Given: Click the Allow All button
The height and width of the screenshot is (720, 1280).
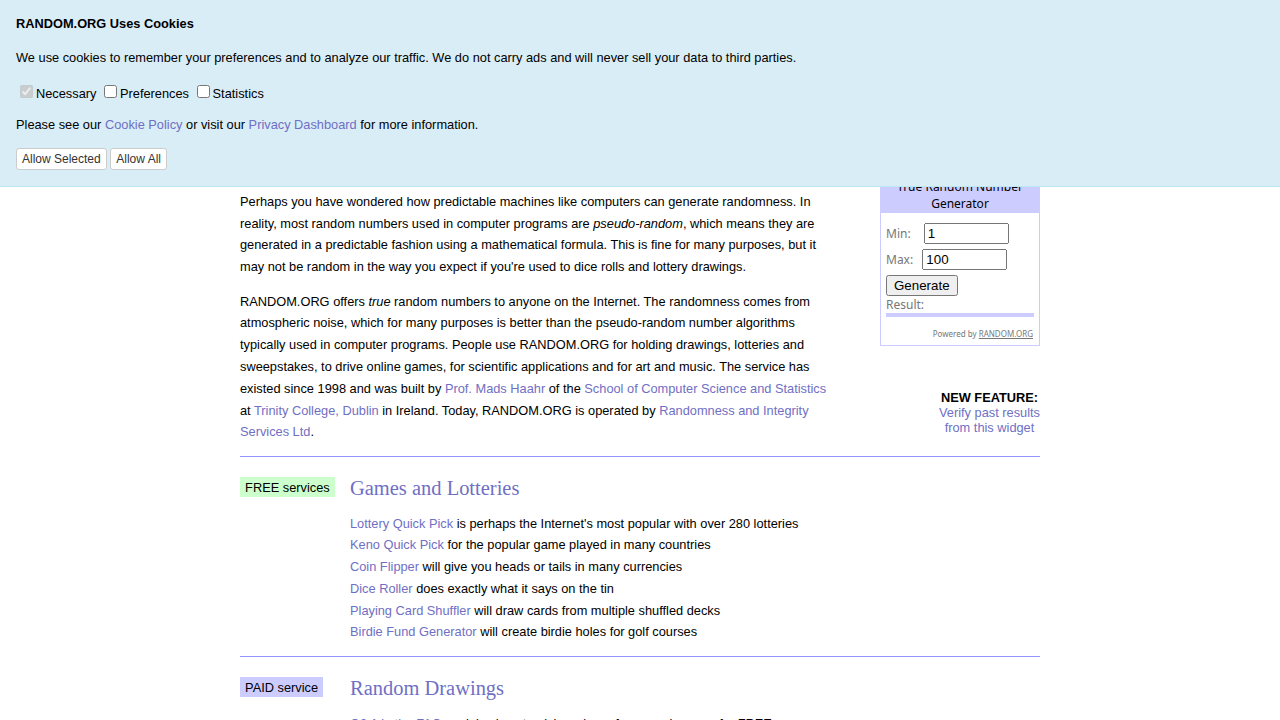Looking at the screenshot, I should (x=138, y=159).
